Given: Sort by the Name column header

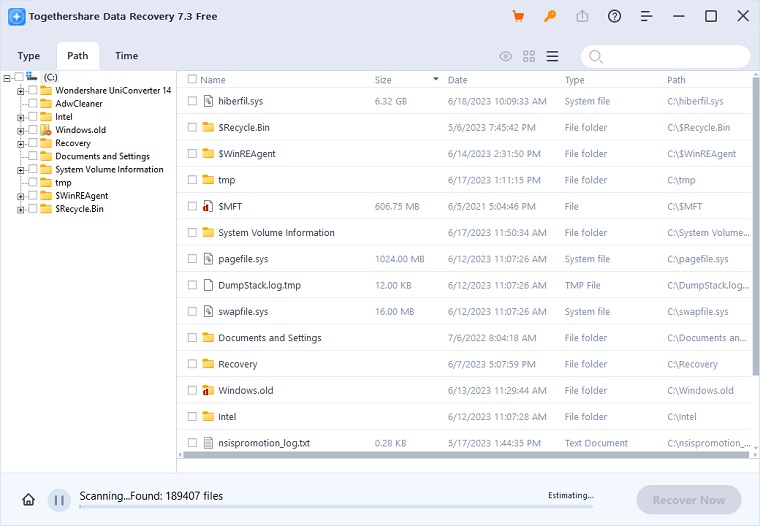Looking at the screenshot, I should coord(213,80).
